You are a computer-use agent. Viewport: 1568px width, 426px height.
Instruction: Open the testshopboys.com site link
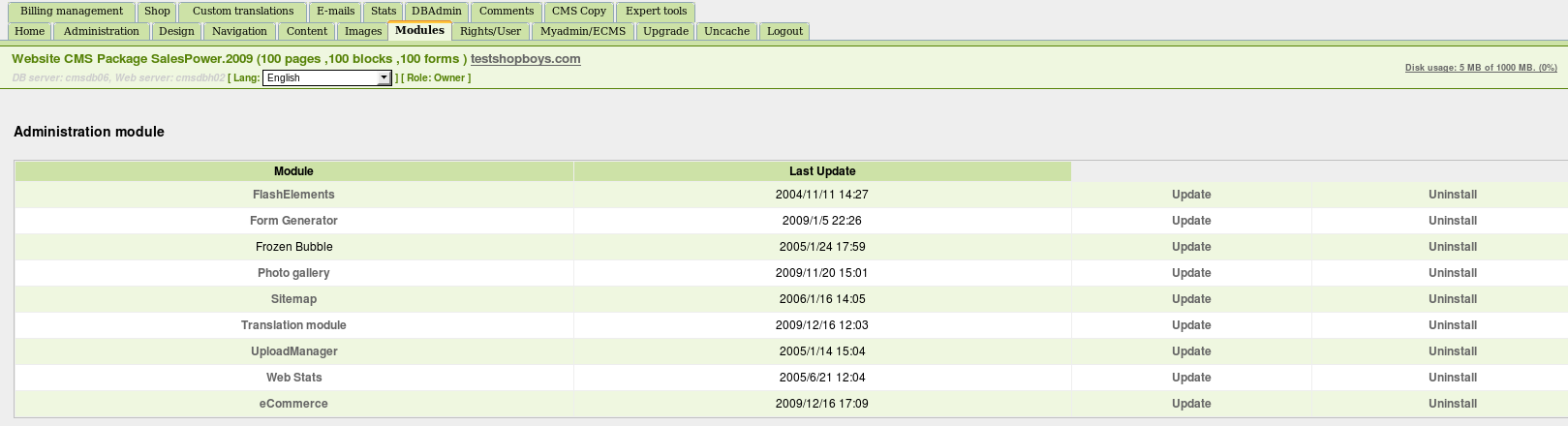(526, 59)
